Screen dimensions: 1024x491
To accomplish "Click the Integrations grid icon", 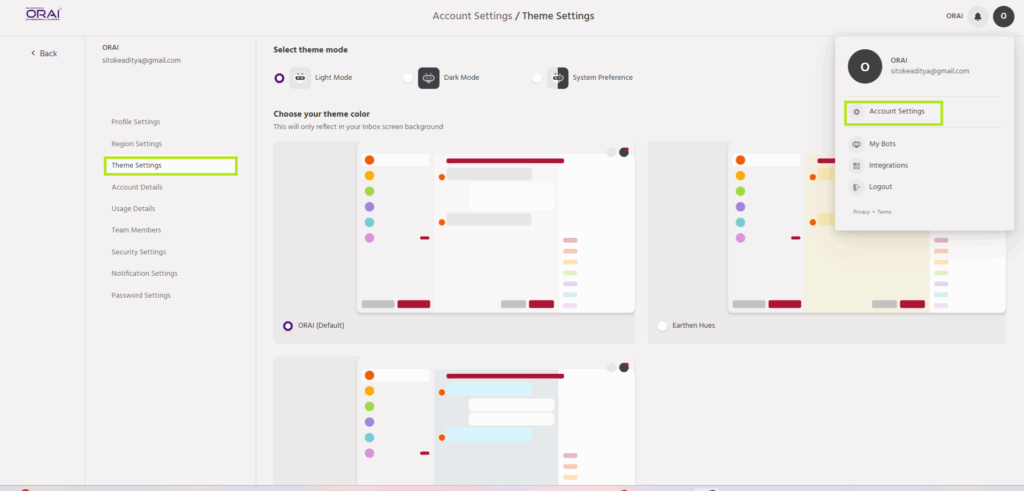I will click(856, 166).
